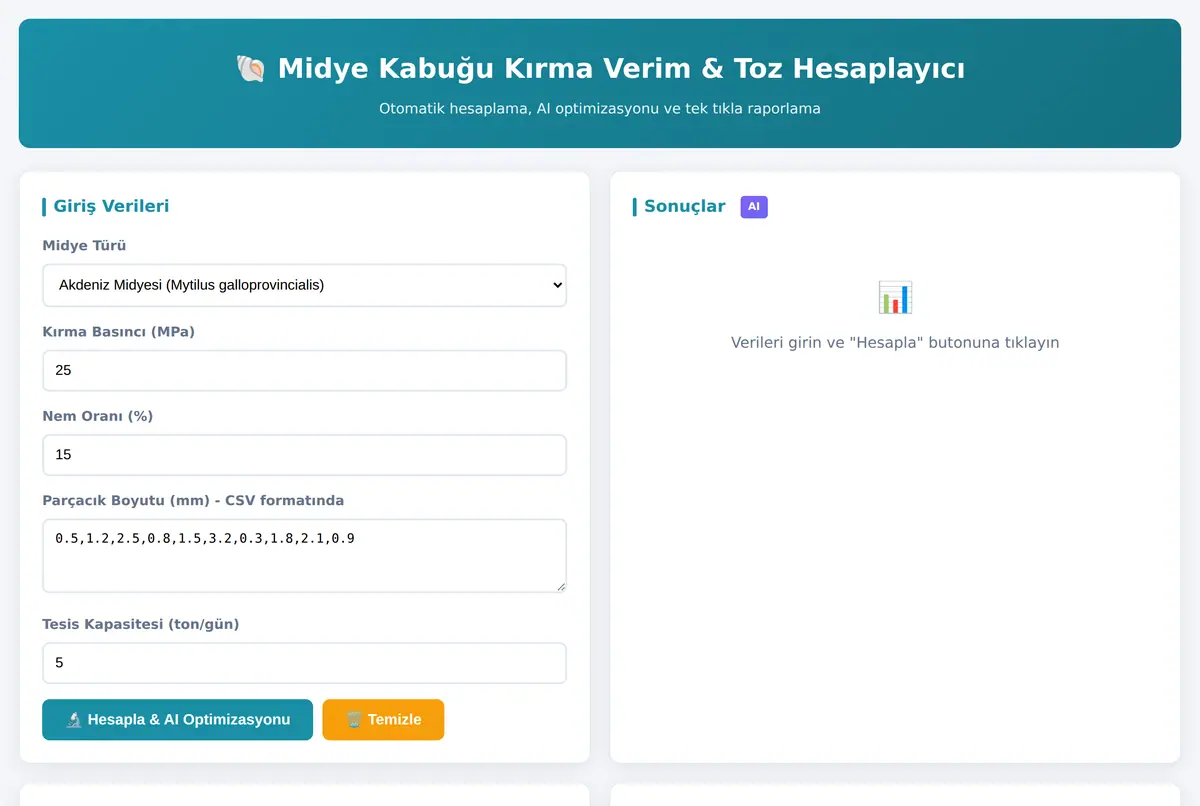Click the Parçacık Boyutu CSV textarea

coord(304,556)
